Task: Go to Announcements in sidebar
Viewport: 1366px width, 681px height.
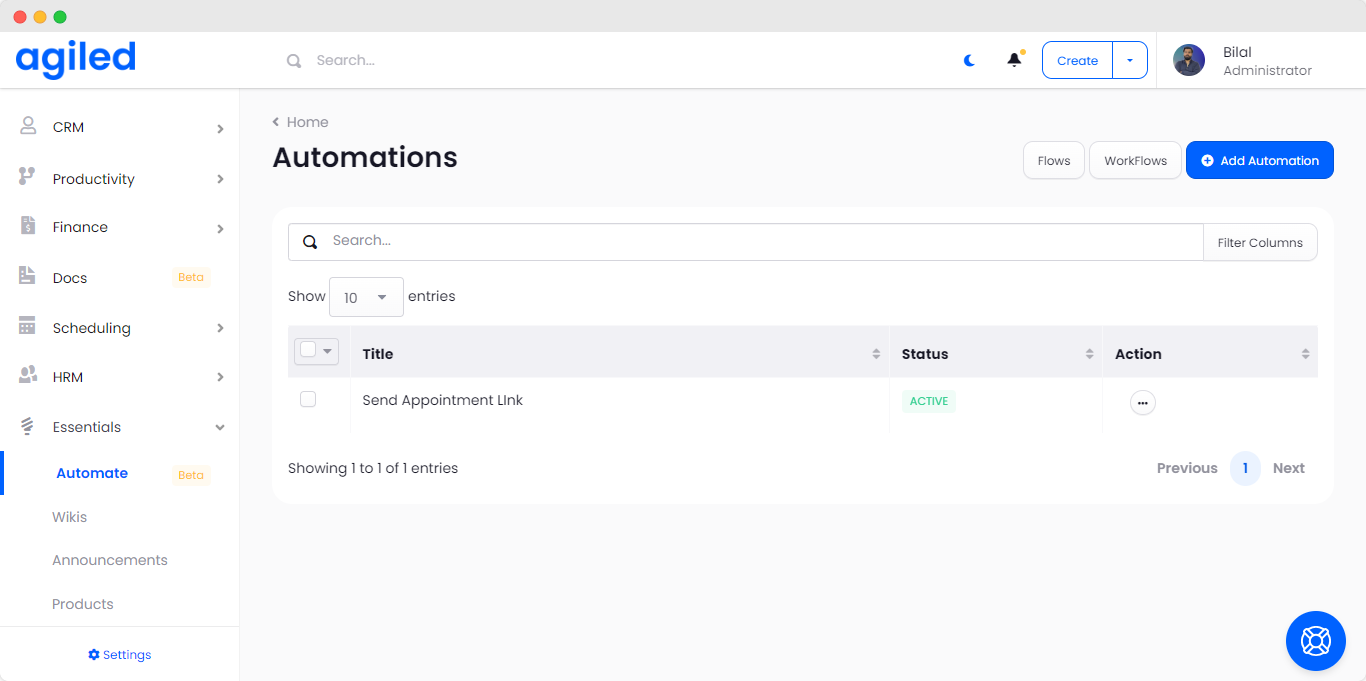Action: [x=110, y=560]
